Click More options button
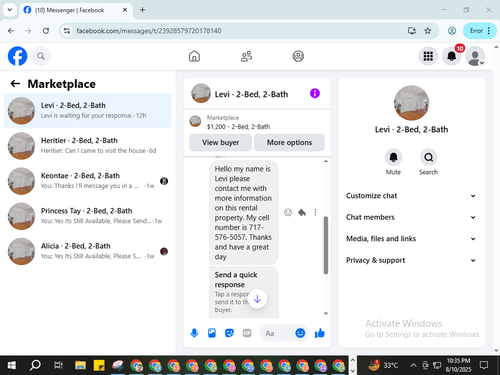500x375 pixels. [x=289, y=142]
